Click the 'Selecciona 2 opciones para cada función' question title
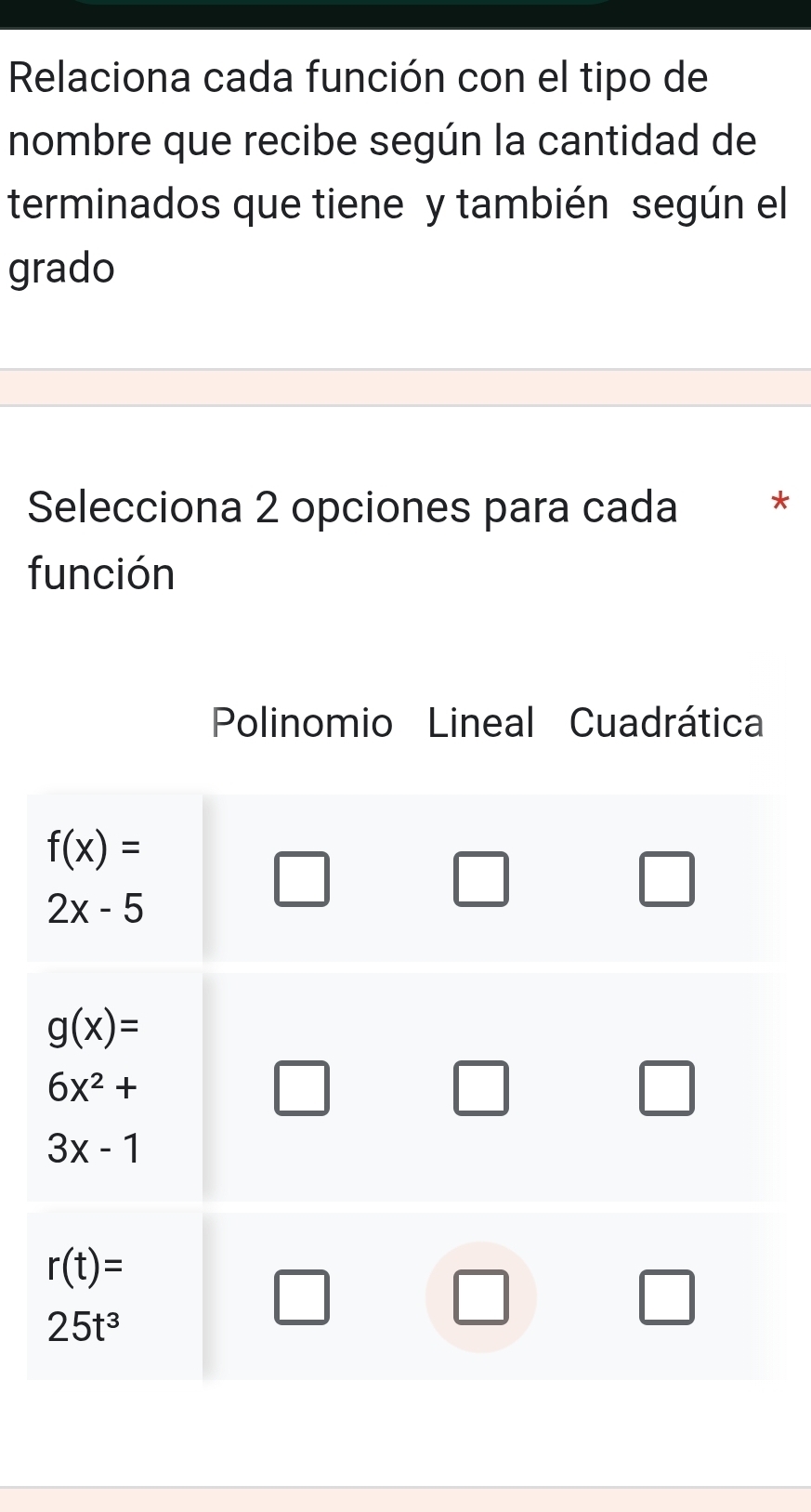811x1512 pixels. (353, 539)
